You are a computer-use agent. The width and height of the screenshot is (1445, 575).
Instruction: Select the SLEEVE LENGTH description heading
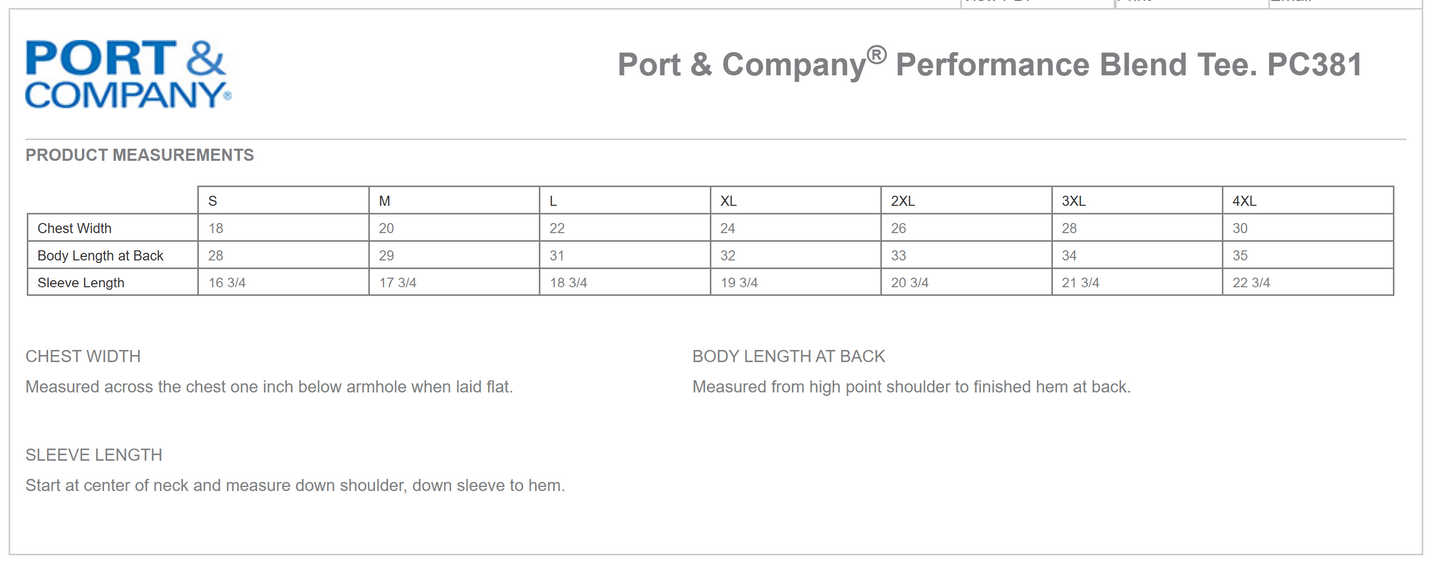click(x=94, y=455)
